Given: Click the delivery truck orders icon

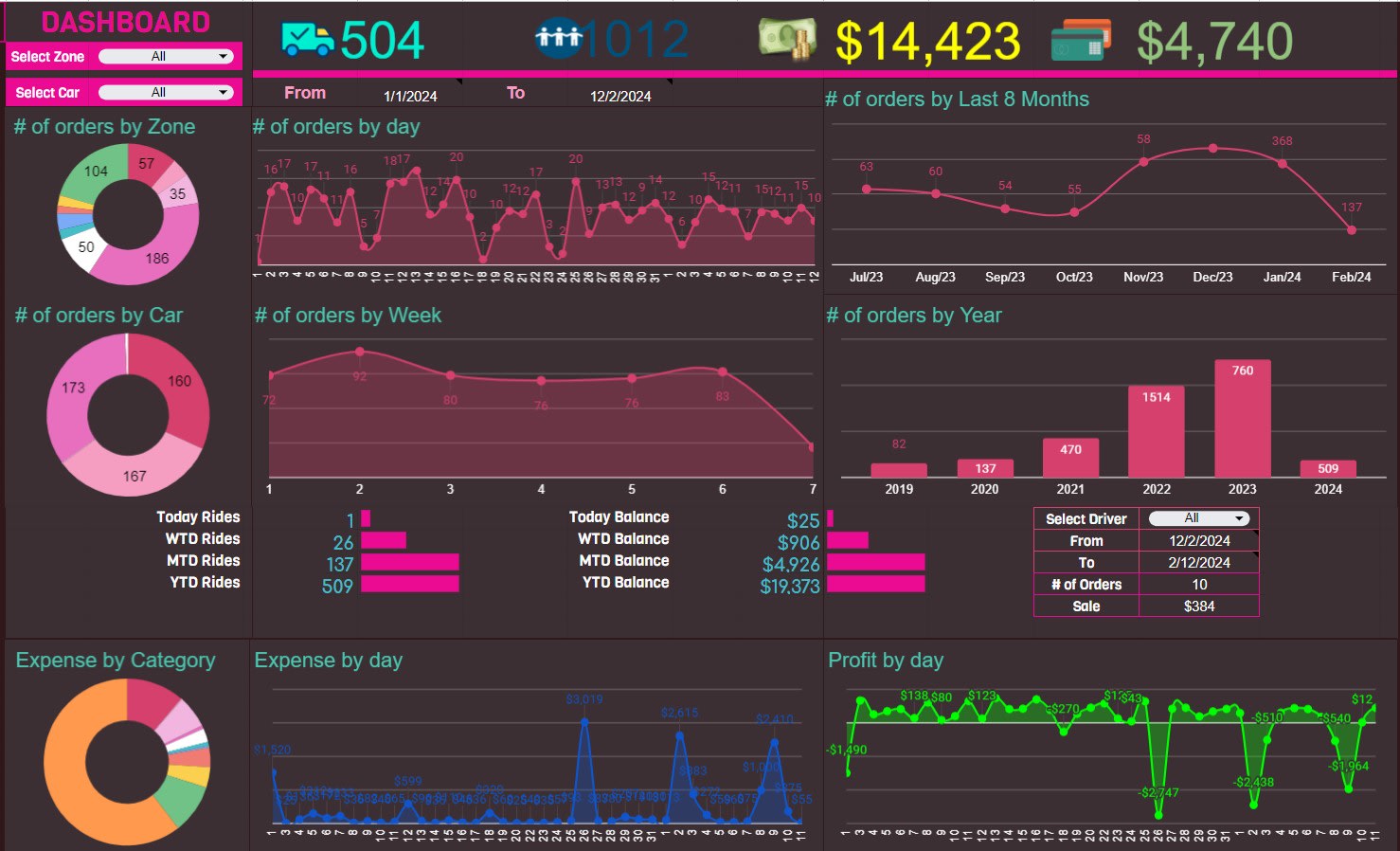Looking at the screenshot, I should [308, 39].
